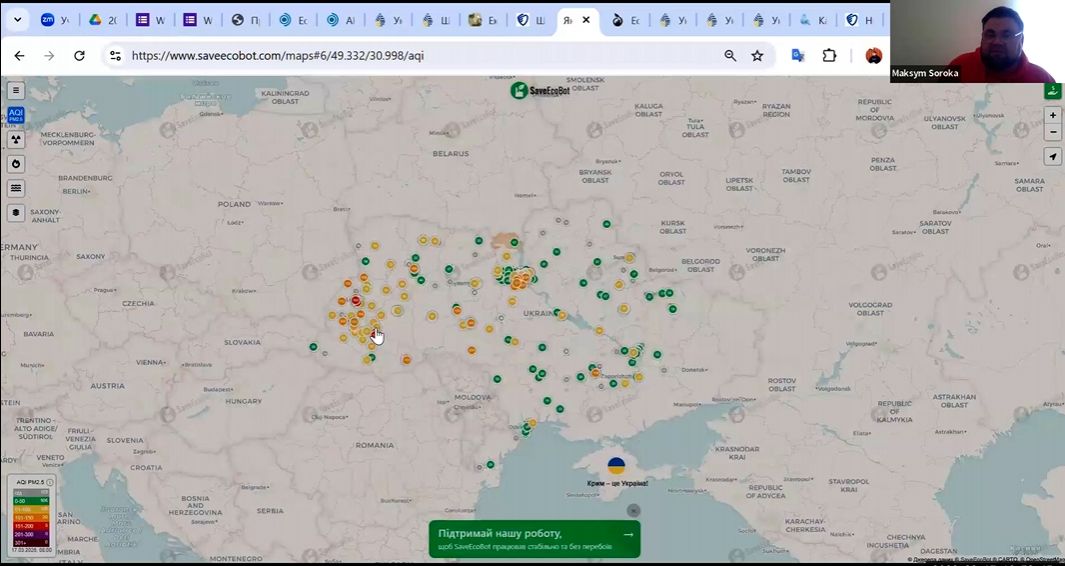Click the SaveEcoBot logo at top

(x=539, y=91)
